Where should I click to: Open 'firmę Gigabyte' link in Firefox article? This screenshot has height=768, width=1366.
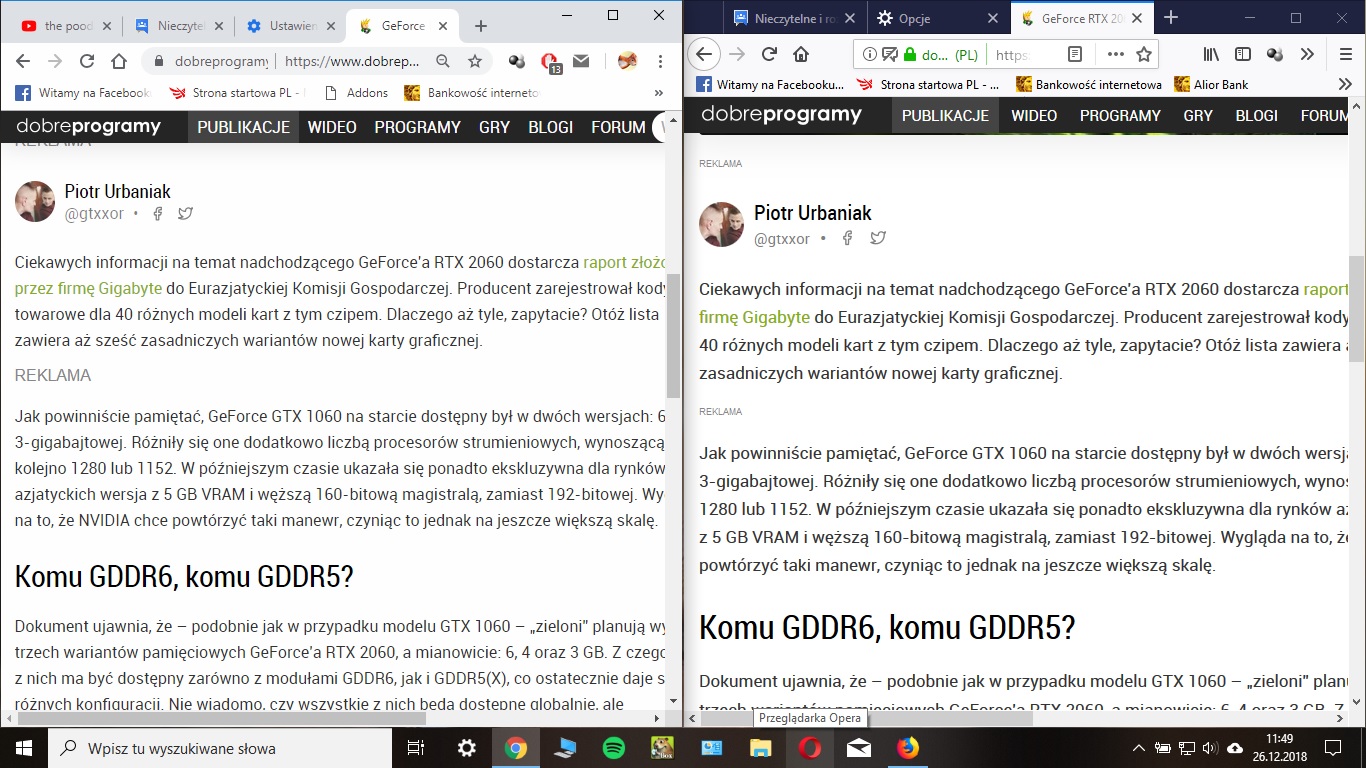pyautogui.click(x=755, y=317)
